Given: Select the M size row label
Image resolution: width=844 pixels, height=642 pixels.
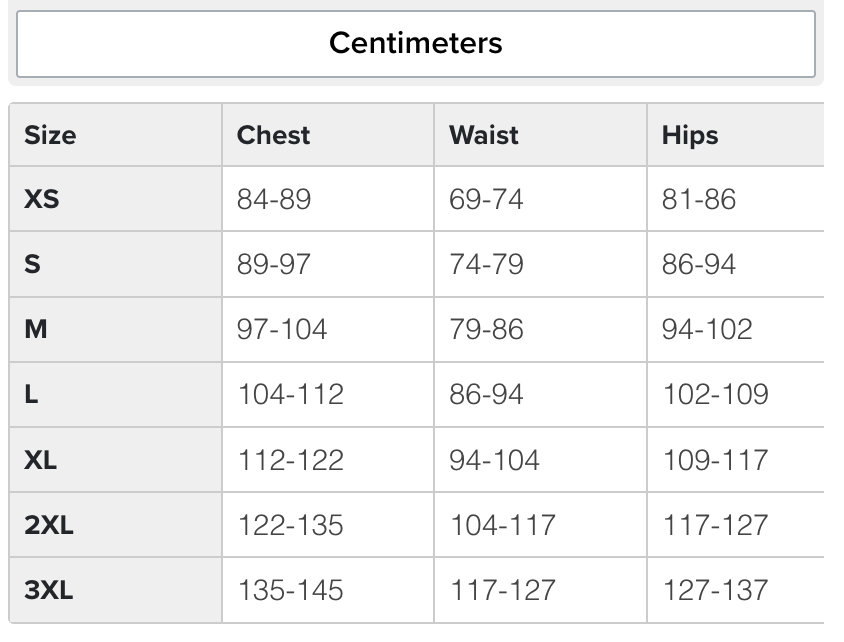Looking at the screenshot, I should click(x=35, y=330).
